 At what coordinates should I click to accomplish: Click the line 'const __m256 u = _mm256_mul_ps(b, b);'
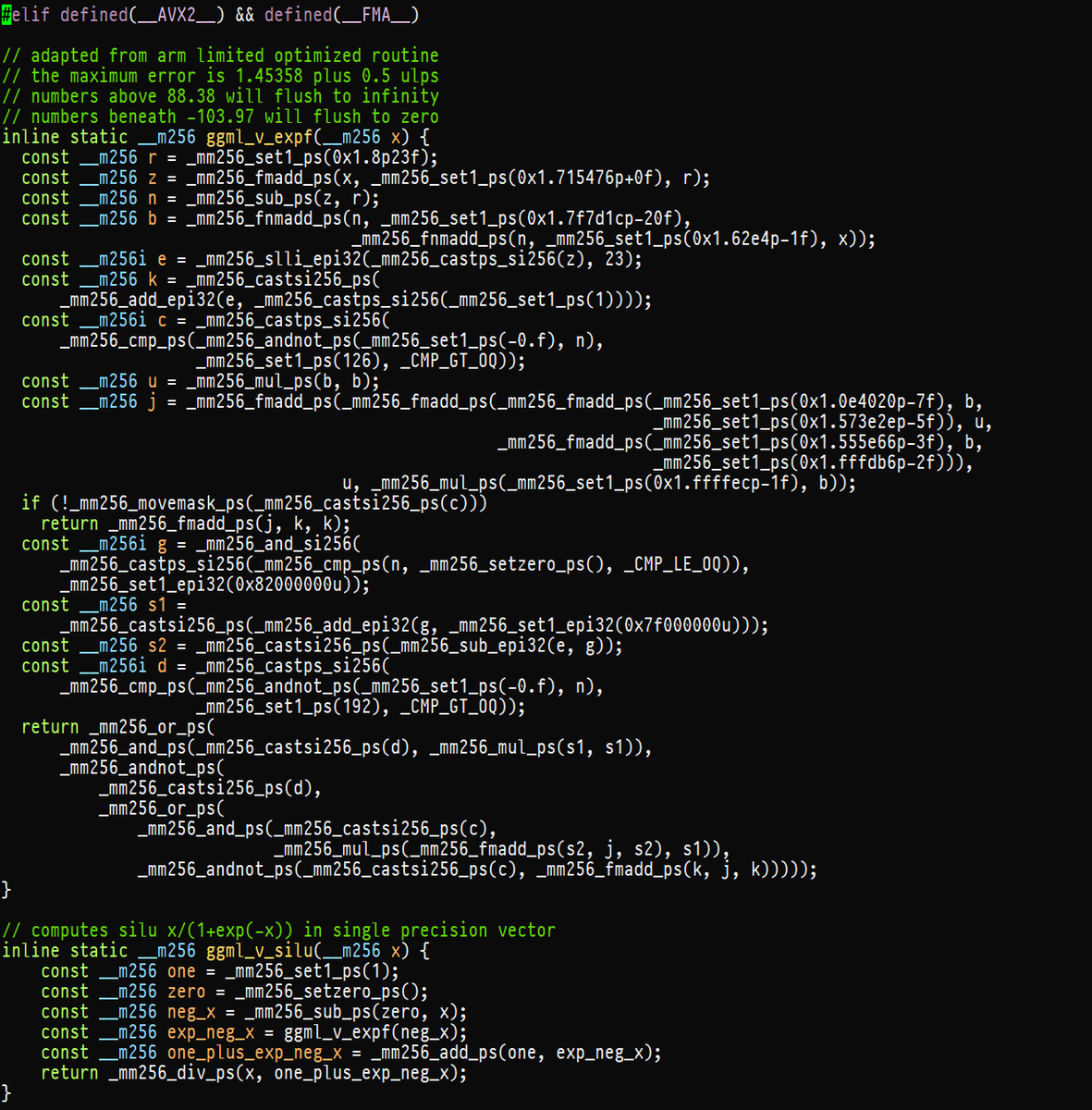(201, 381)
